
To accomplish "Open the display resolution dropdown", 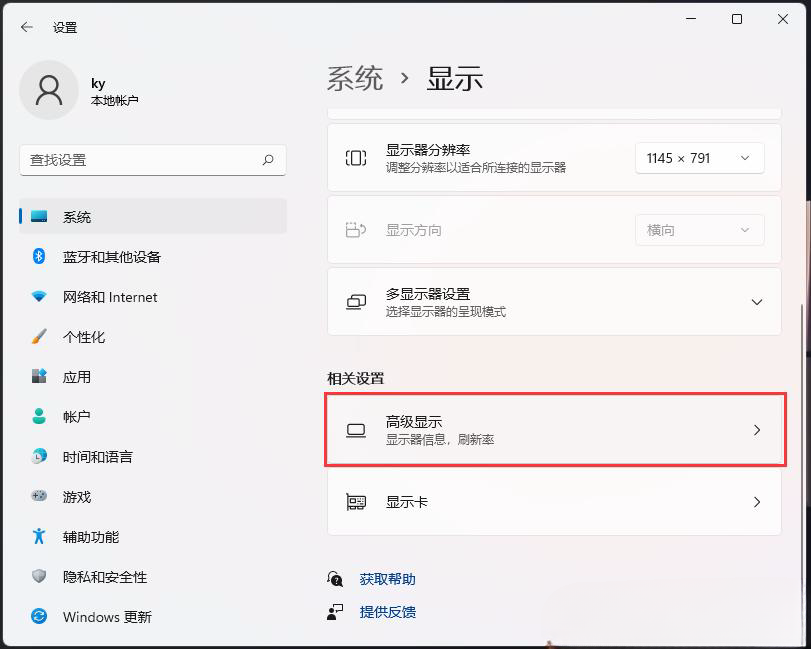I will (x=699, y=157).
